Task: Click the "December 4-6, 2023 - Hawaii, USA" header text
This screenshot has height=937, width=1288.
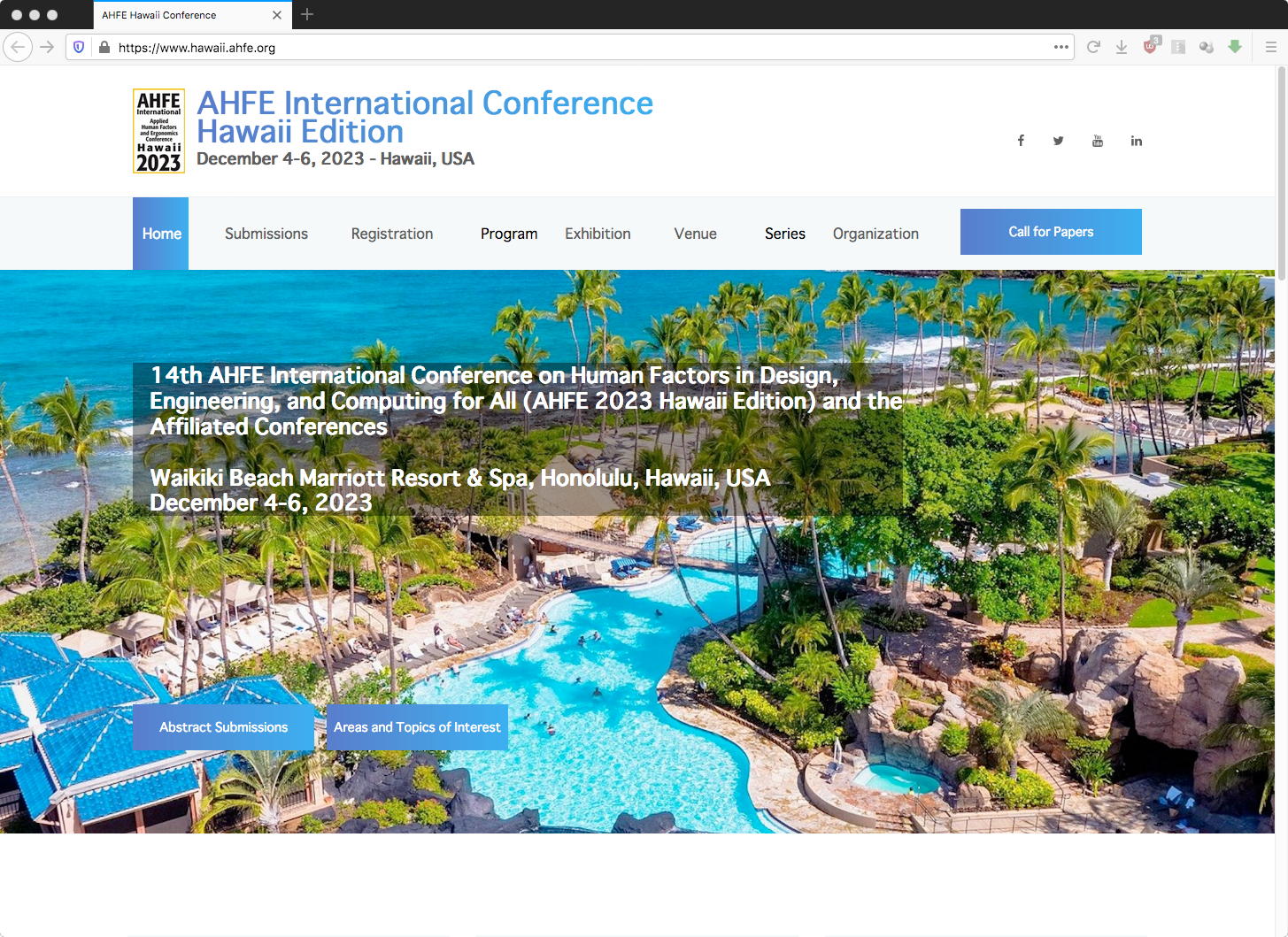Action: (335, 159)
